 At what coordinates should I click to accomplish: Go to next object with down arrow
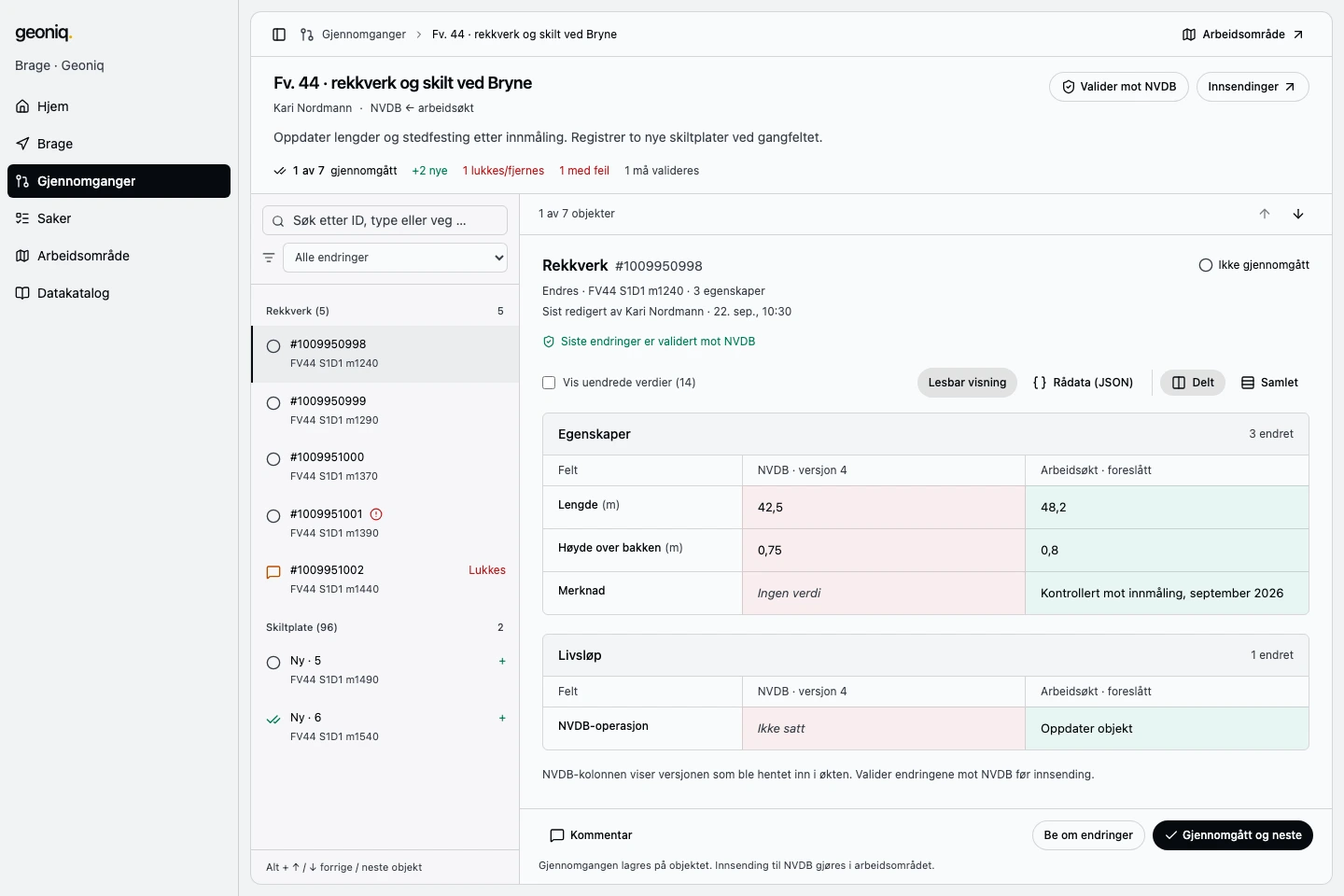(1298, 214)
